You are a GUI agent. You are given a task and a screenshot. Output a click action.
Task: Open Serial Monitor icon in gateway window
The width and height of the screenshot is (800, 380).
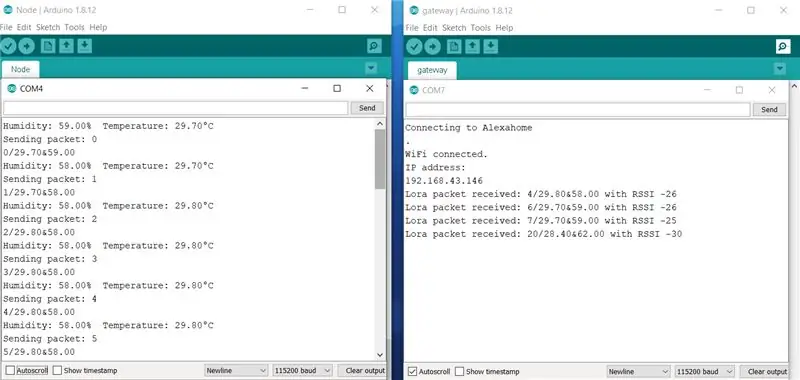pos(783,47)
